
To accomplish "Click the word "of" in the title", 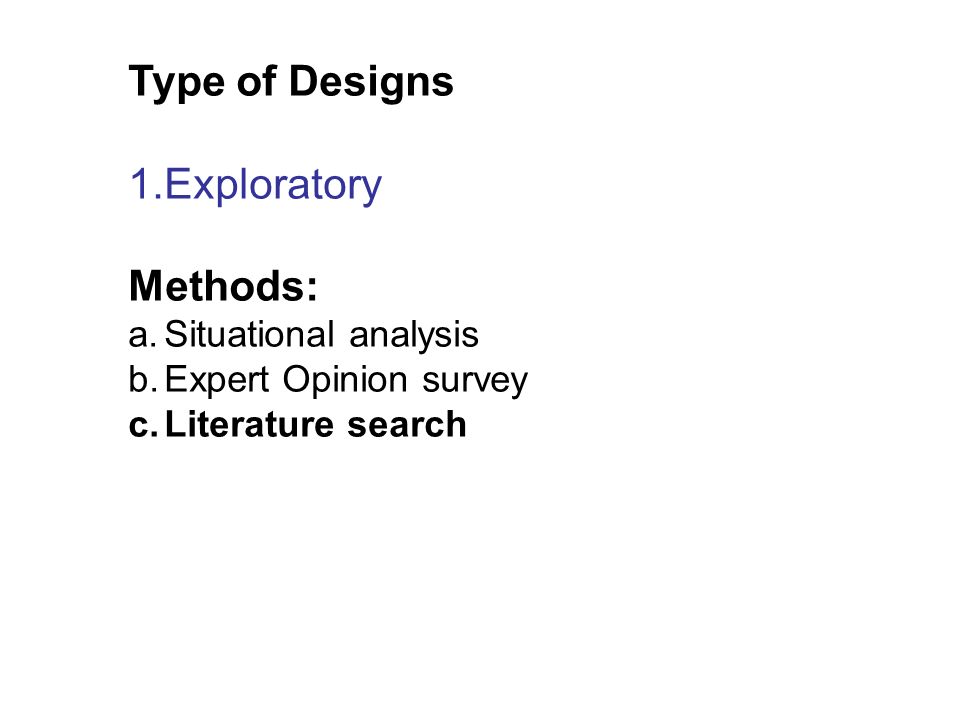I will tap(257, 81).
